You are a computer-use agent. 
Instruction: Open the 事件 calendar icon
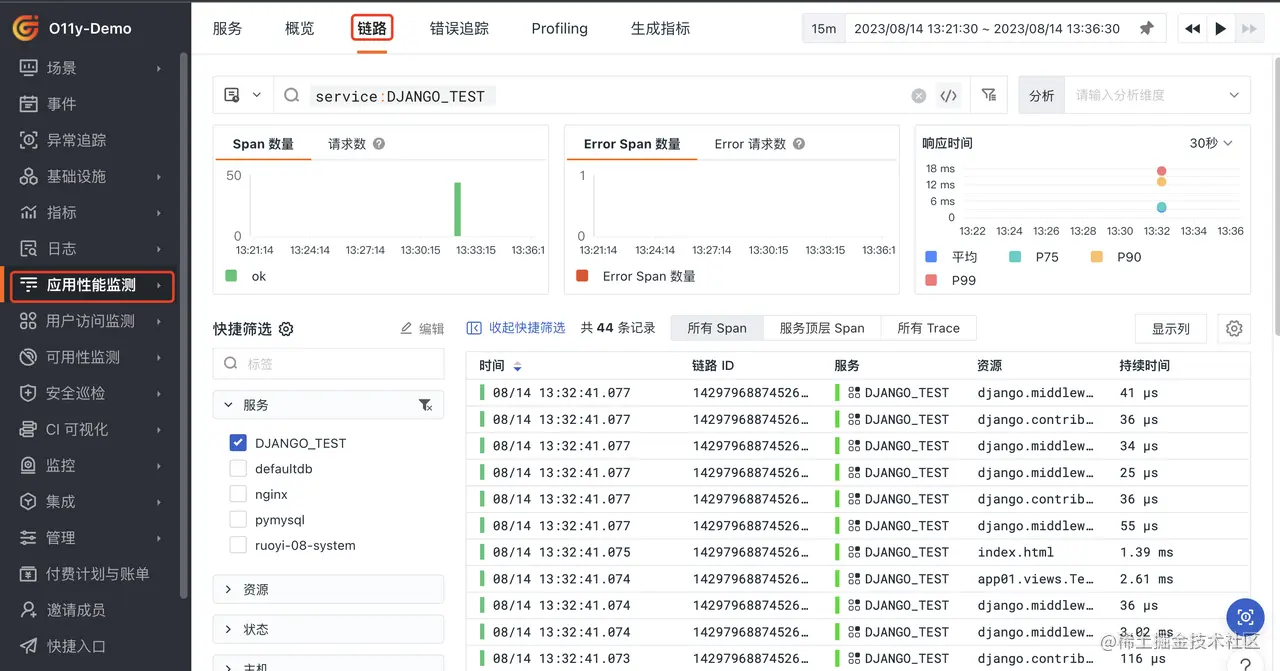(29, 104)
